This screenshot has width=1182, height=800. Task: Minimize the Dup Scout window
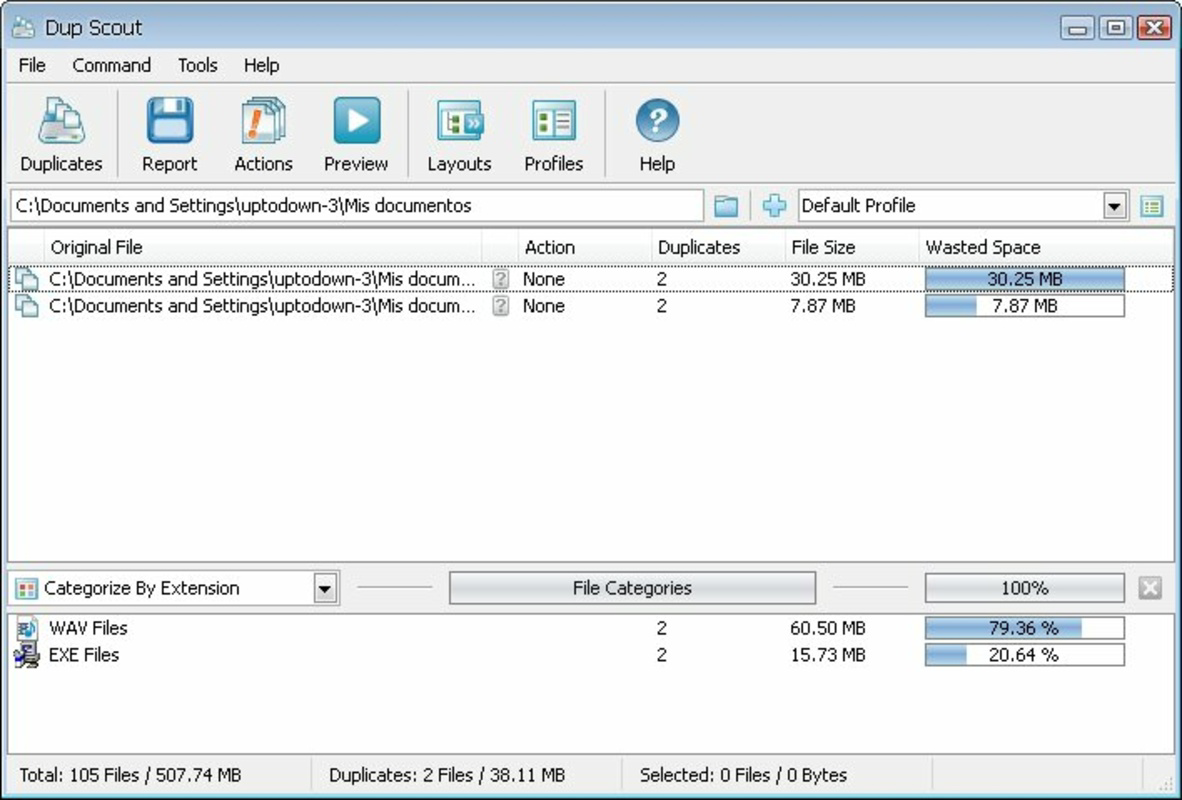[1078, 28]
